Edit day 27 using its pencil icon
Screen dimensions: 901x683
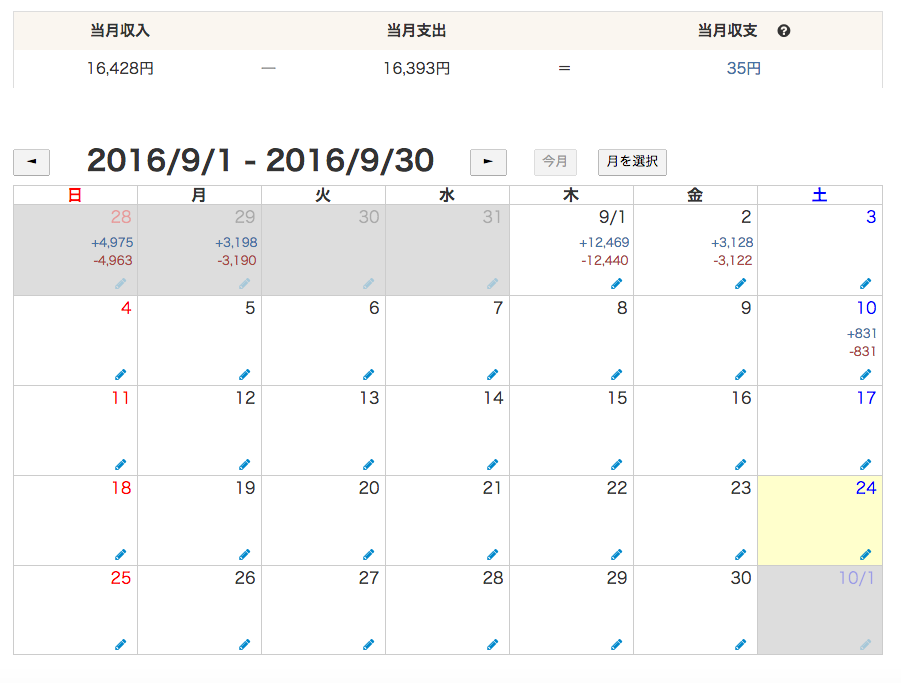click(x=369, y=645)
